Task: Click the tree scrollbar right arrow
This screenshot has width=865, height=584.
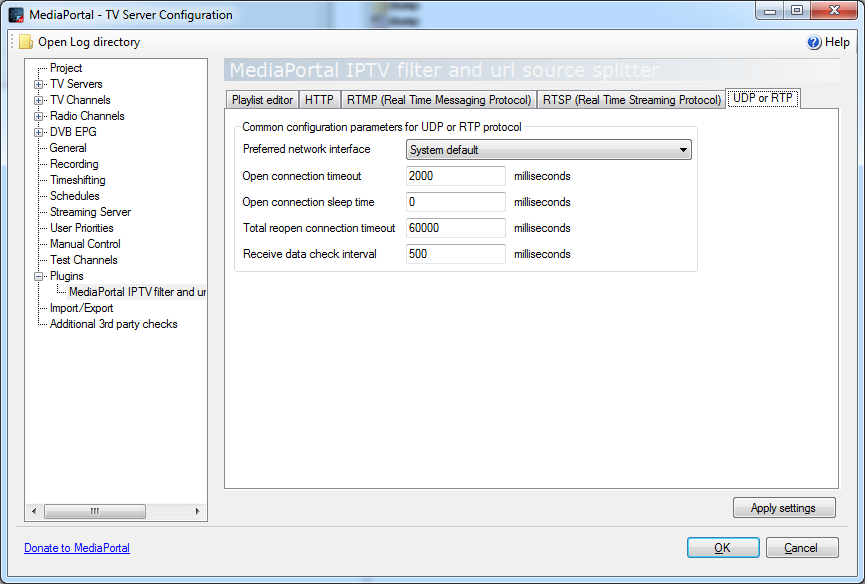Action: pyautogui.click(x=197, y=511)
